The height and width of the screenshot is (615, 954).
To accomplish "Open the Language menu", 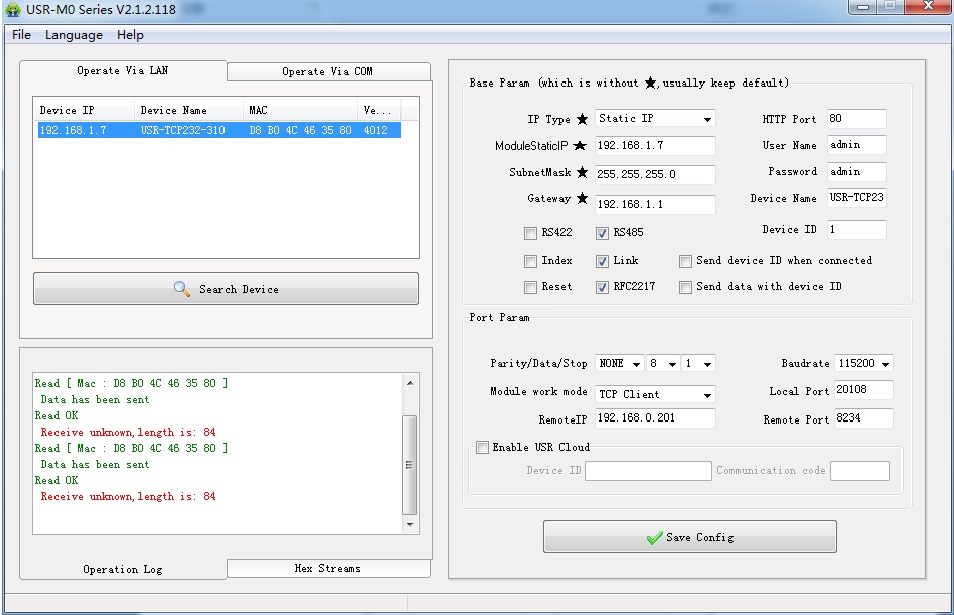I will click(74, 35).
